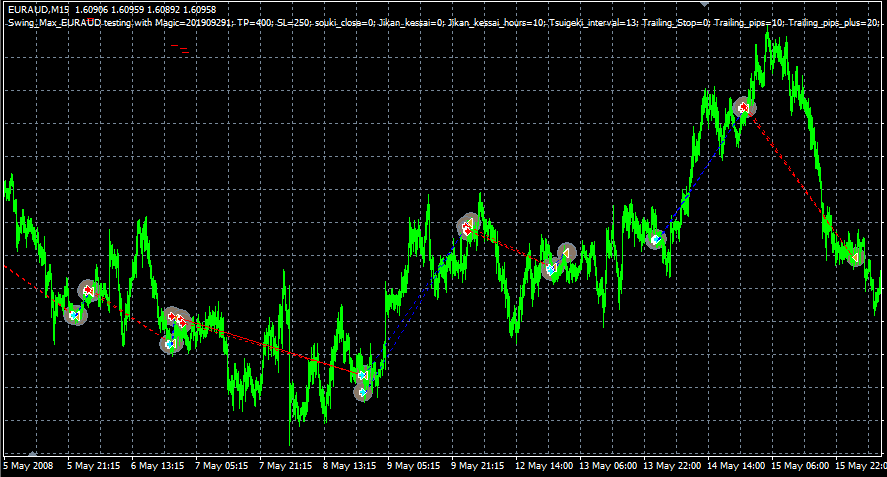Click the red marker above 9 May 21:15

466,227
